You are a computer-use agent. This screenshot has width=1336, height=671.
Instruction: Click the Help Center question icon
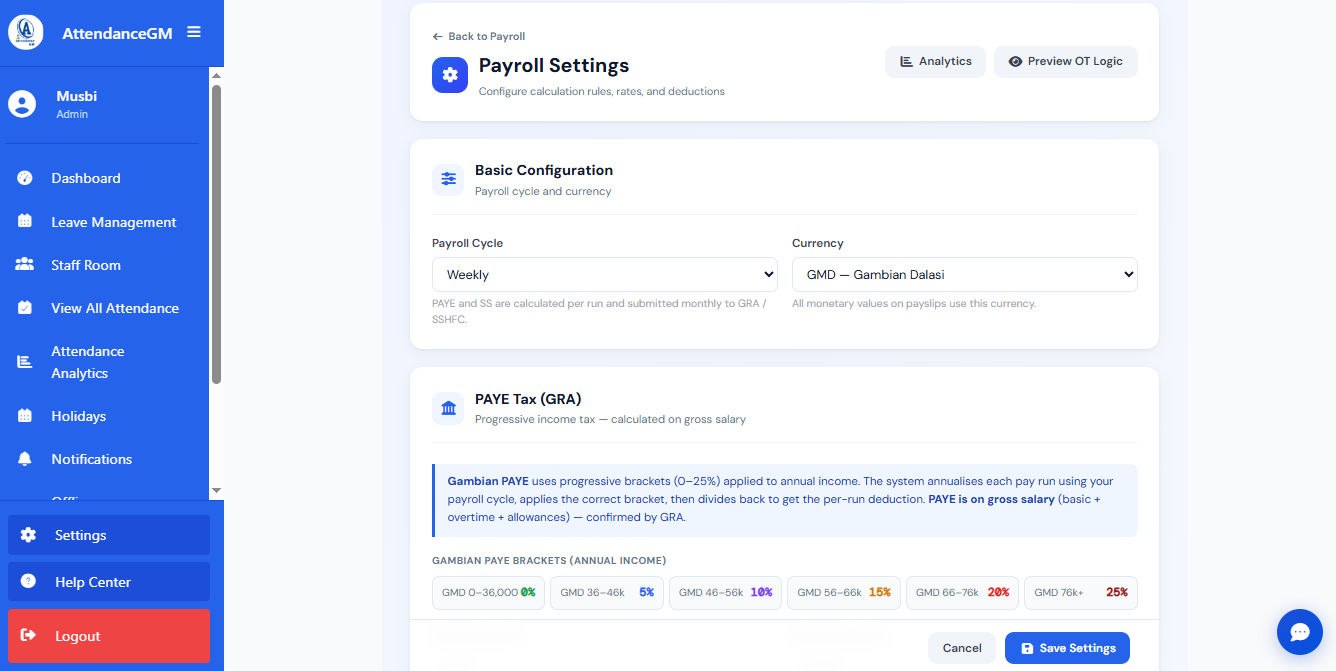[28, 581]
